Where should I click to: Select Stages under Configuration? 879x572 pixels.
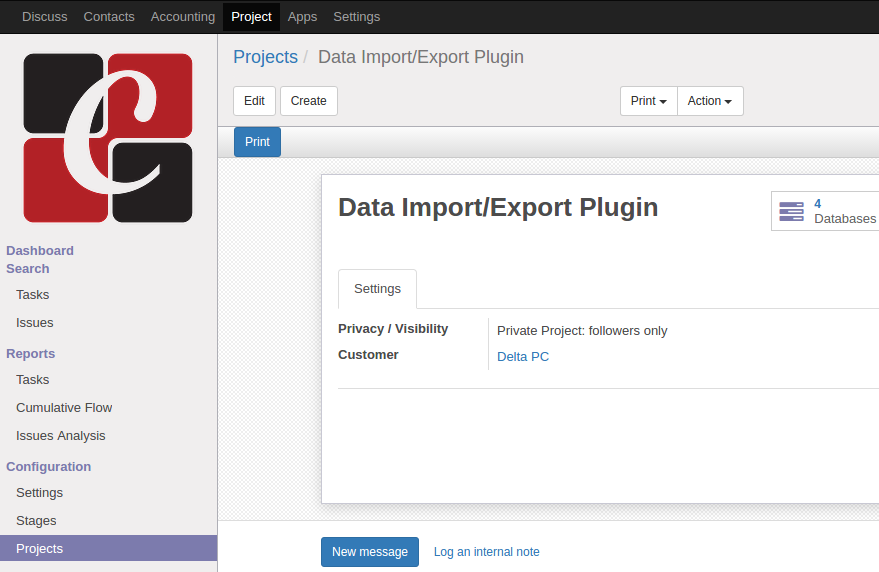[36, 521]
